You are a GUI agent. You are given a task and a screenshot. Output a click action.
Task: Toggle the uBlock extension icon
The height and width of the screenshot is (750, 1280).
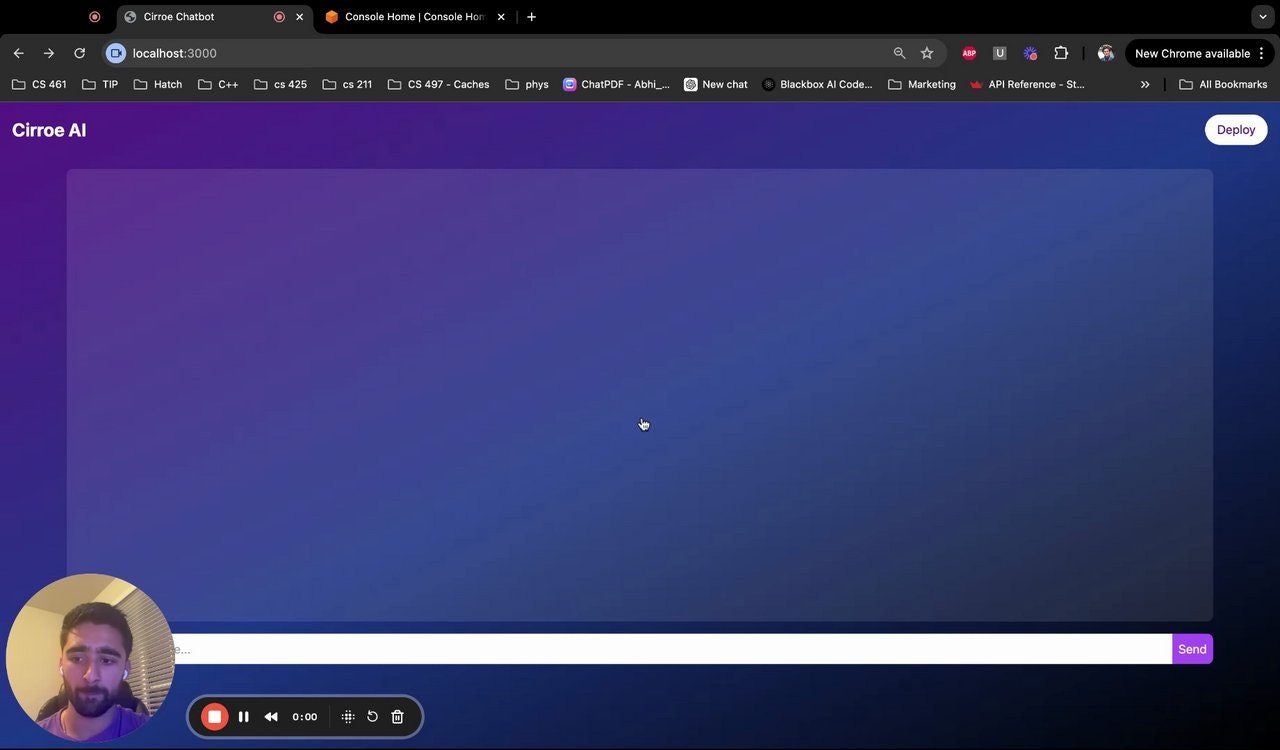point(999,53)
